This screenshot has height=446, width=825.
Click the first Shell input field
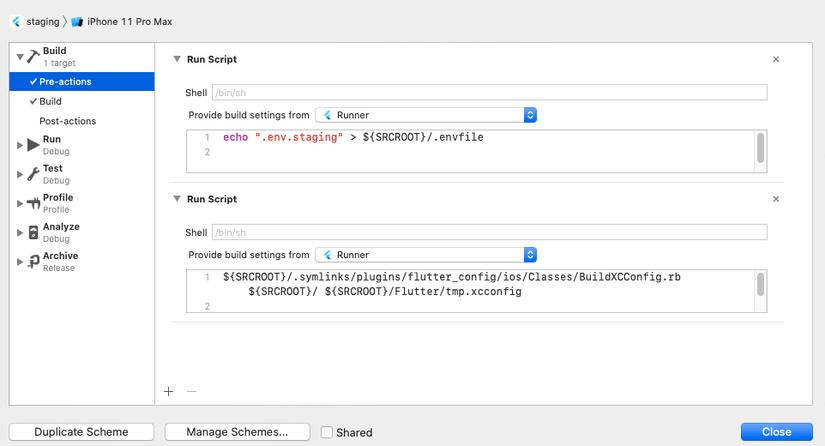click(x=489, y=93)
